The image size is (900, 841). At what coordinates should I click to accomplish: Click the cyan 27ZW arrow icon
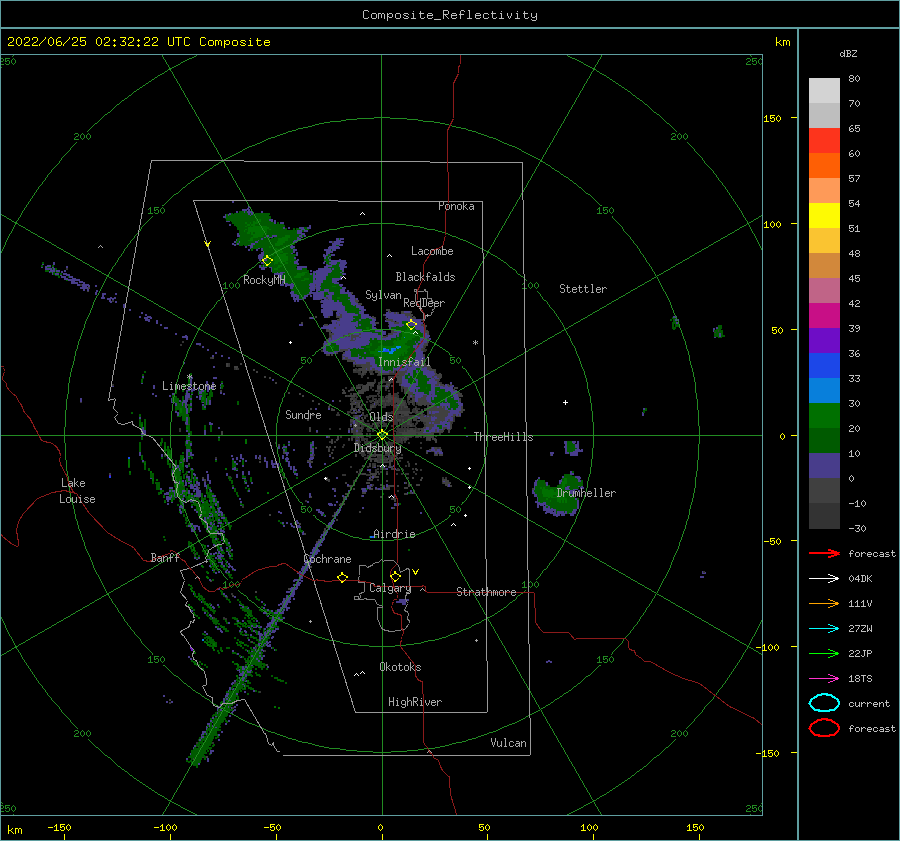point(824,629)
